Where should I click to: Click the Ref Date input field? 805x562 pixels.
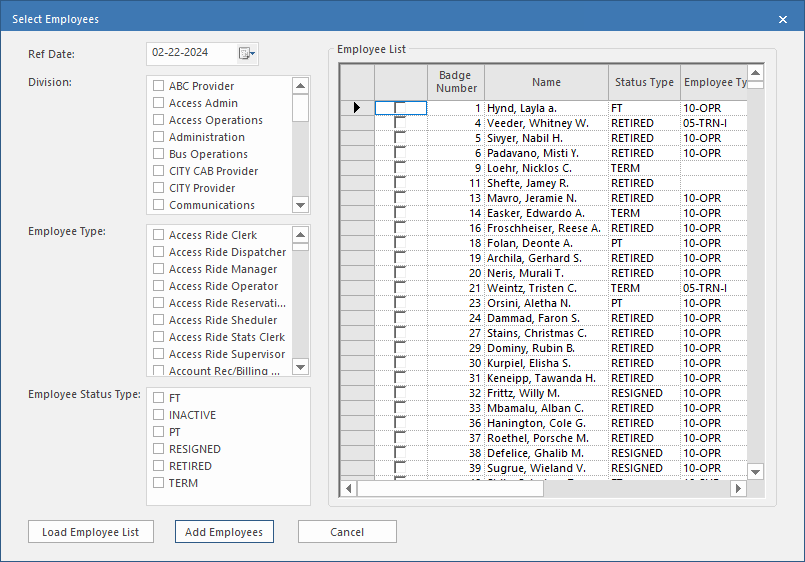click(x=190, y=53)
